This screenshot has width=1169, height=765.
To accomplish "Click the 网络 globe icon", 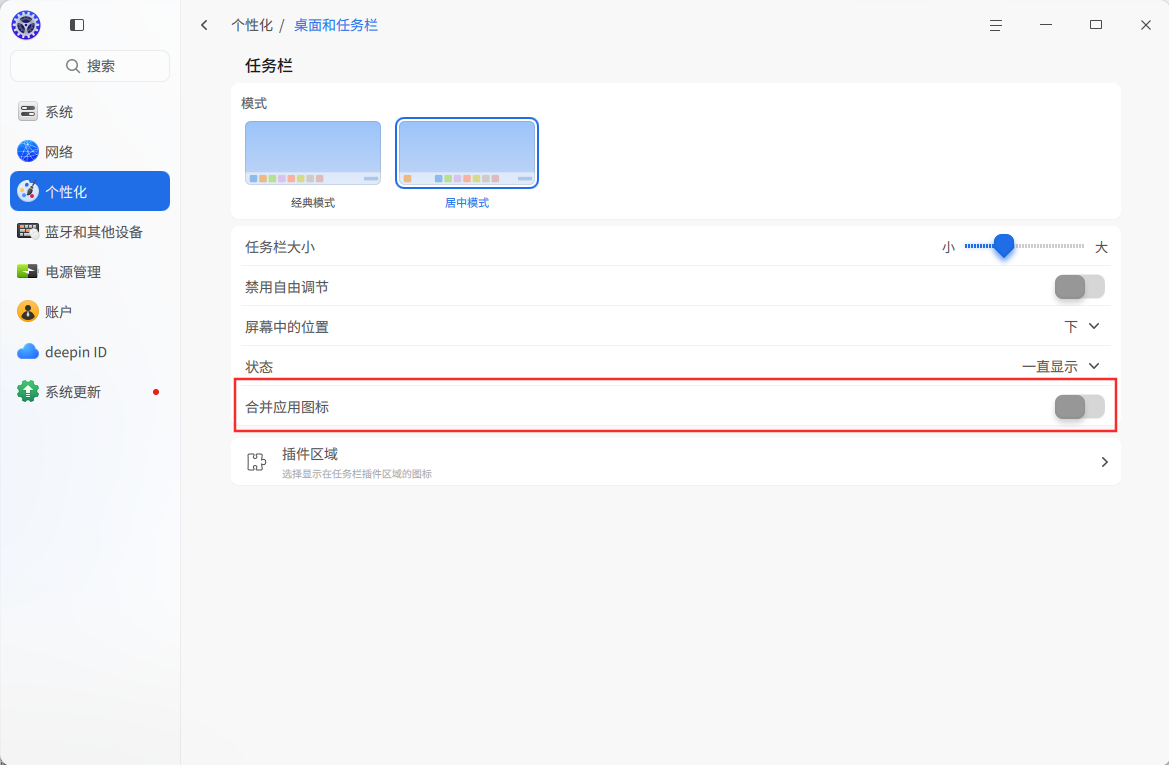I will pos(28,151).
